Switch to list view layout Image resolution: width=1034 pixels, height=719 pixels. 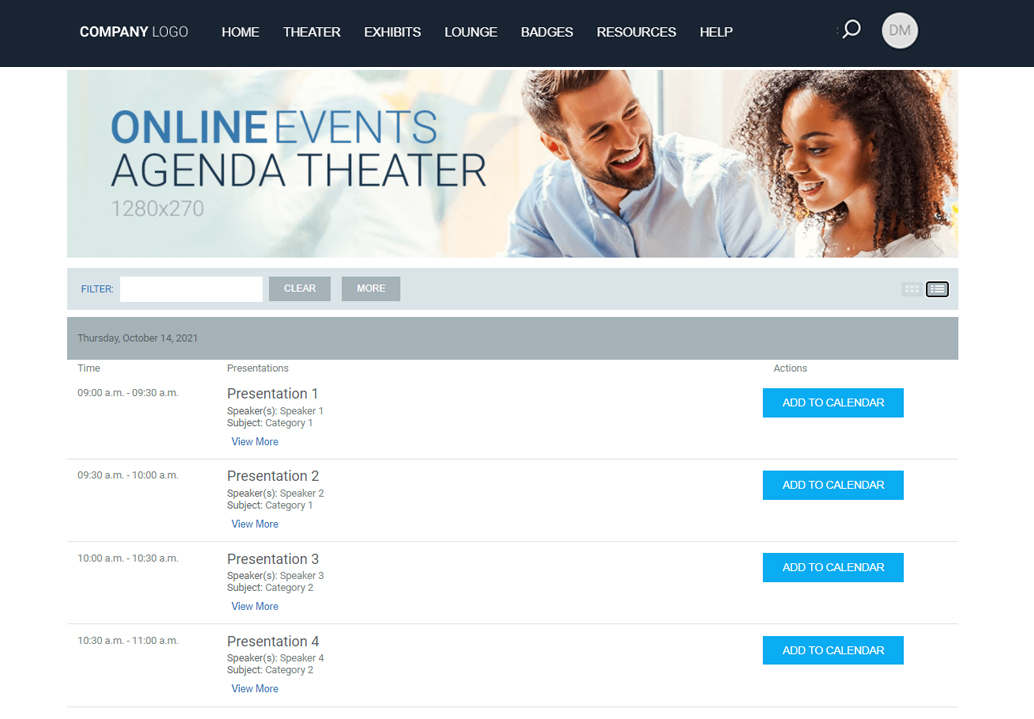tap(937, 289)
